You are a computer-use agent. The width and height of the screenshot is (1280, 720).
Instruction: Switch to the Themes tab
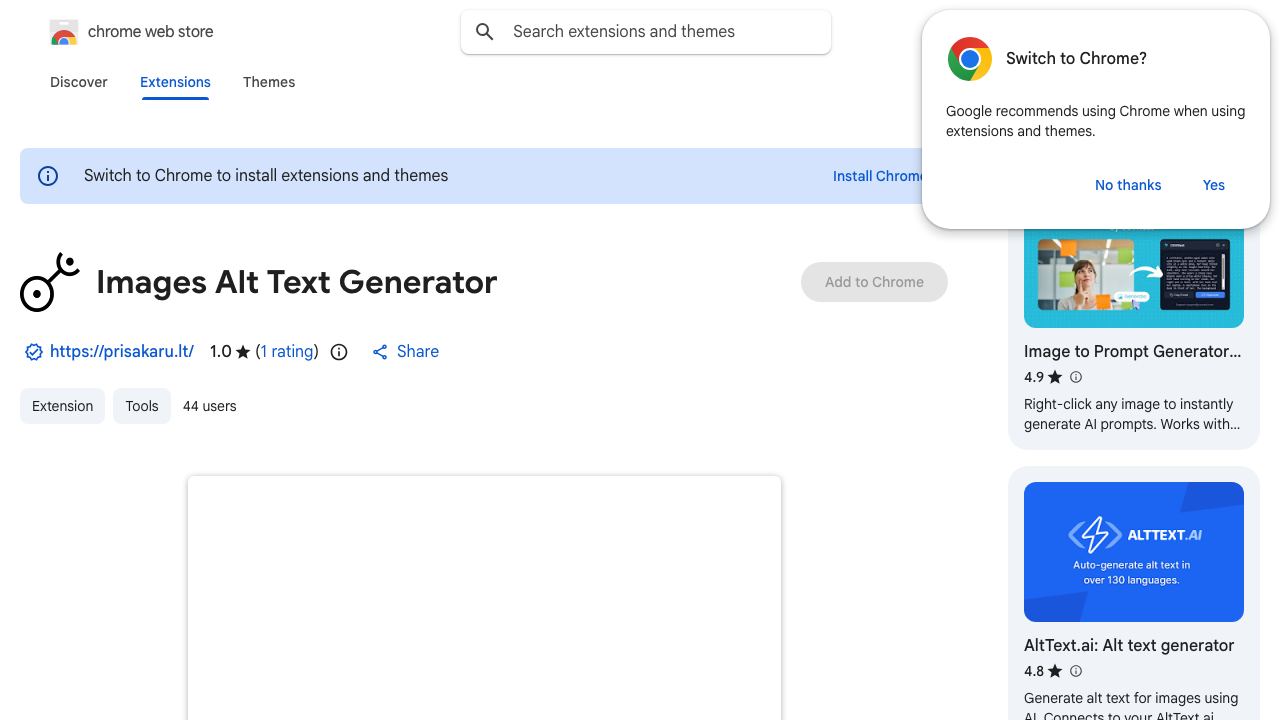[x=269, y=82]
